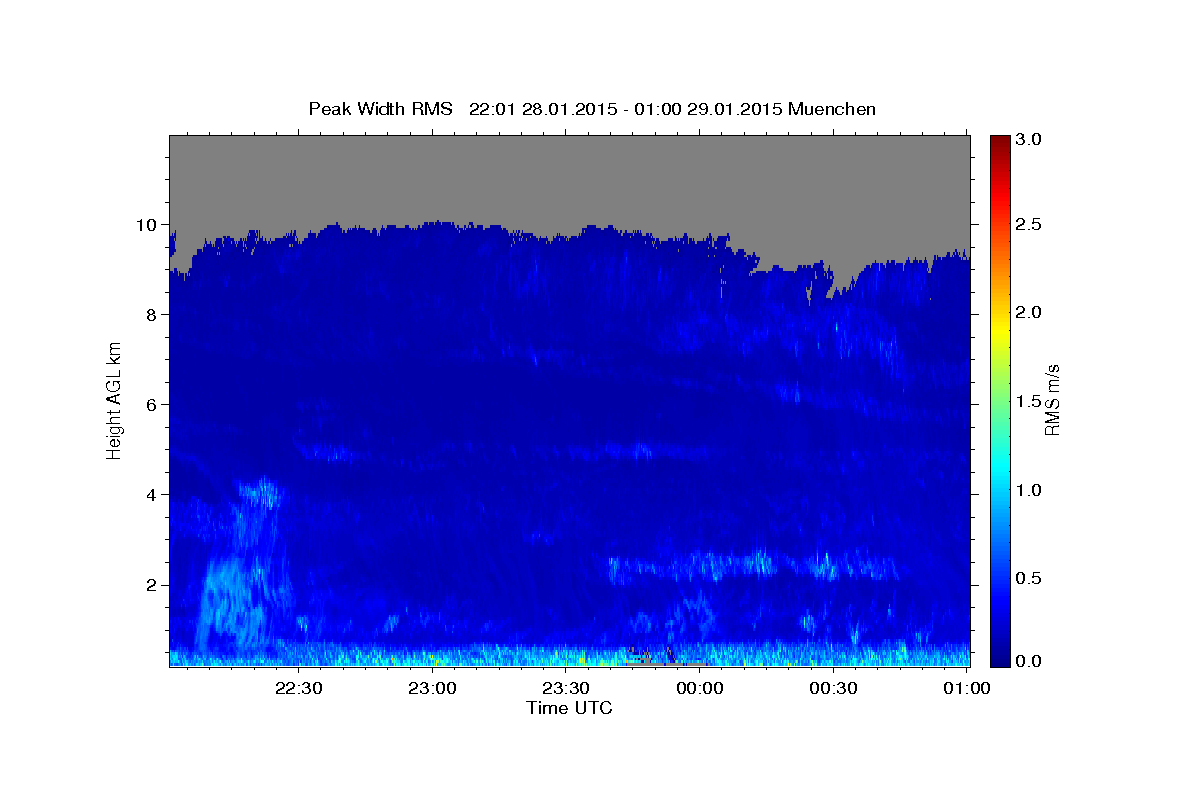Click the 'RMS m/s' colorbar label
Image resolution: width=1200 pixels, height=800 pixels.
[1051, 400]
